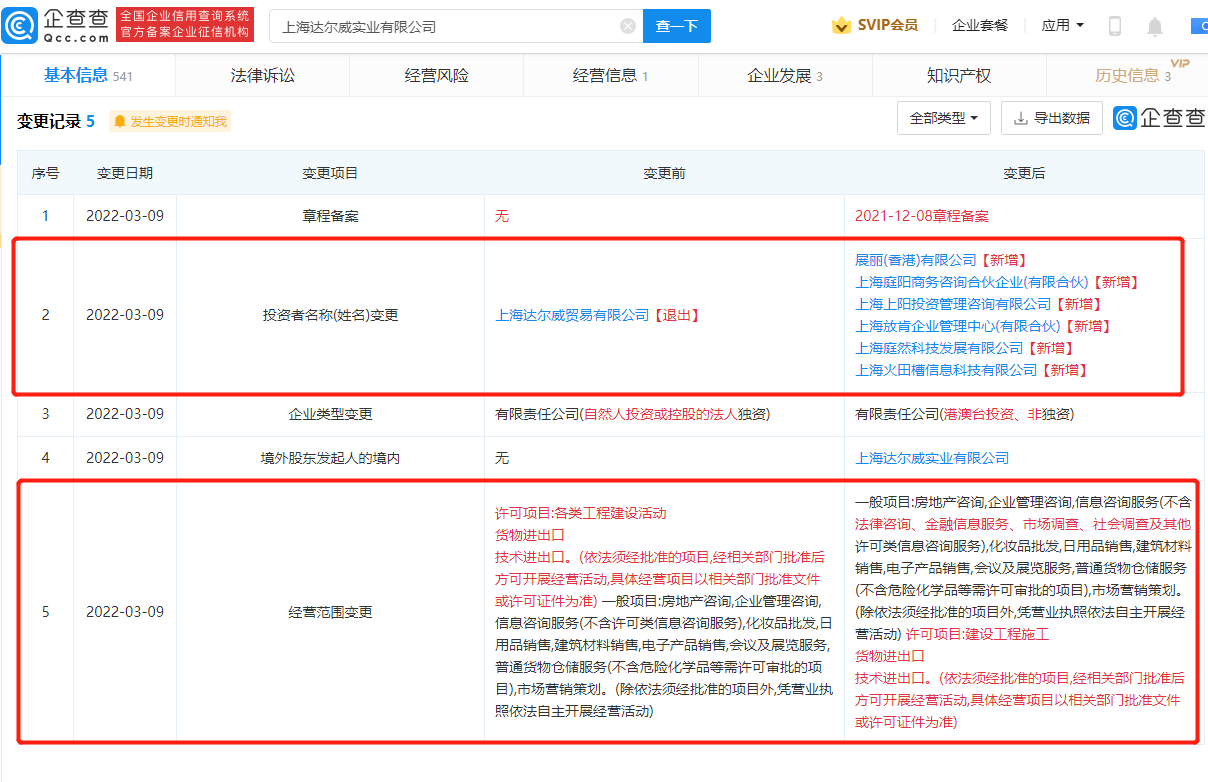This screenshot has height=782, width=1208.
Task: Switch to the 经营信息 tab
Action: pos(610,76)
